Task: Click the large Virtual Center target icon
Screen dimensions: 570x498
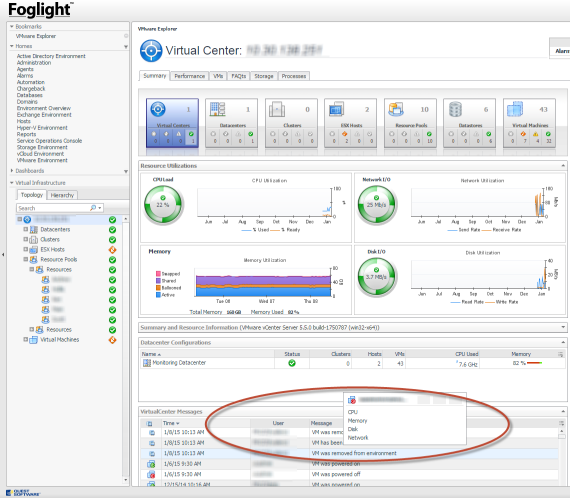Action: pos(151,51)
